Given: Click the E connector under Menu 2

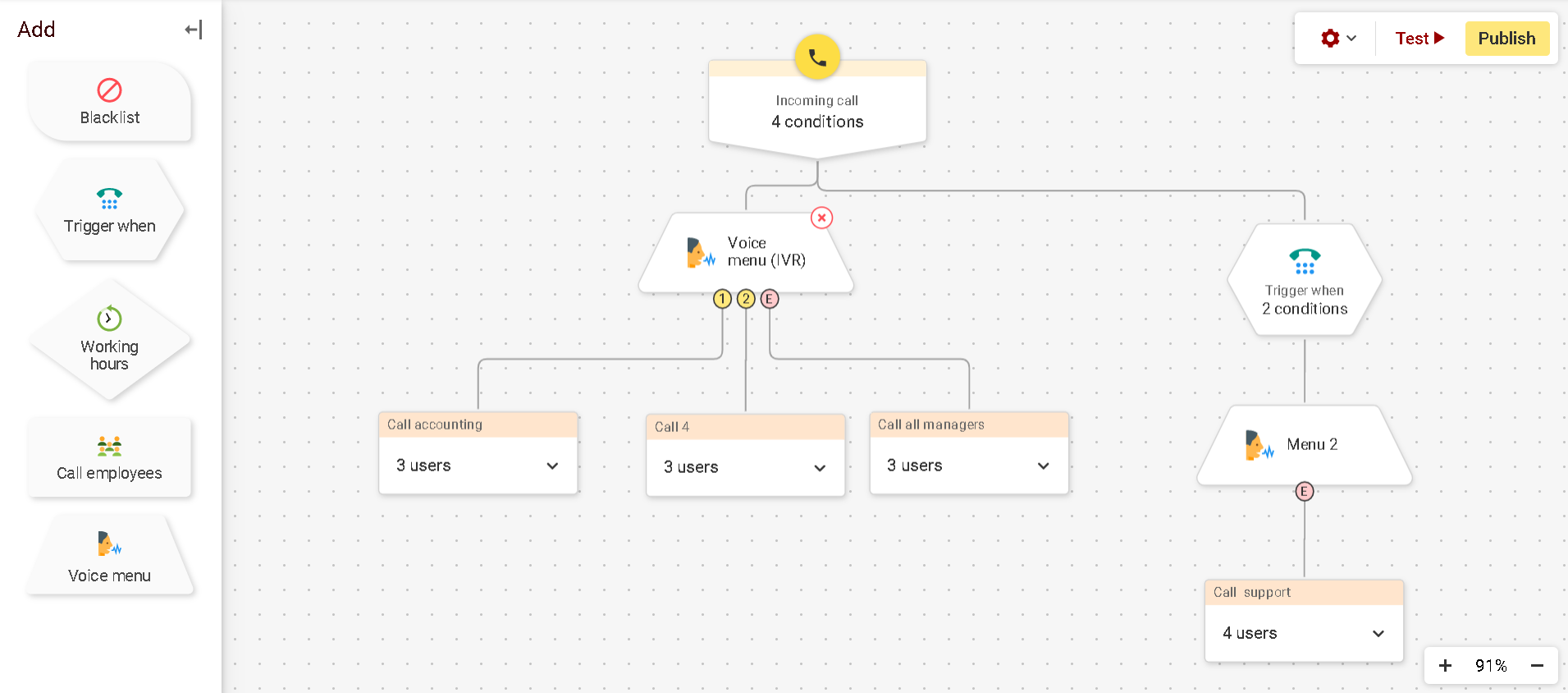Looking at the screenshot, I should (1304, 492).
